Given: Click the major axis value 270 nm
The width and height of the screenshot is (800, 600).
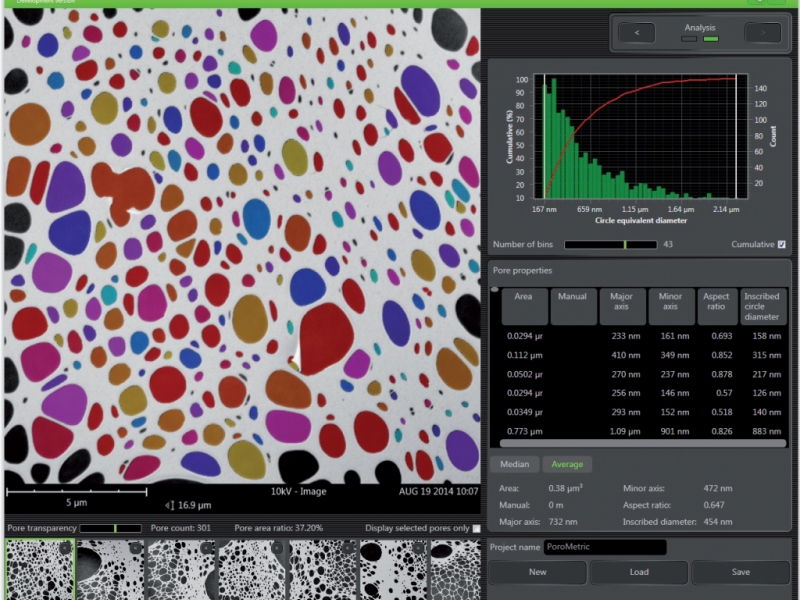Looking at the screenshot, I should click(626, 374).
